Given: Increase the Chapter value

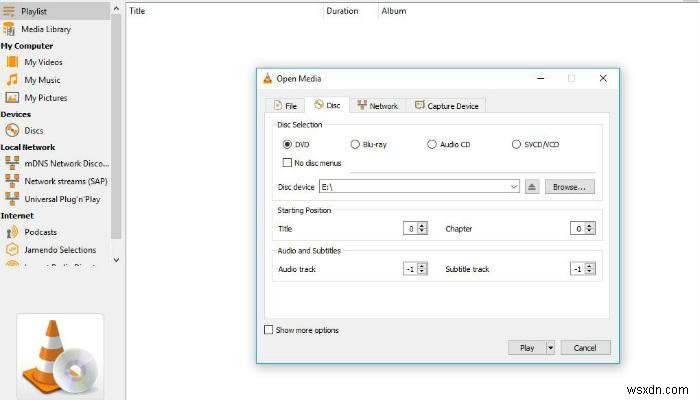Looking at the screenshot, I should 589,225.
